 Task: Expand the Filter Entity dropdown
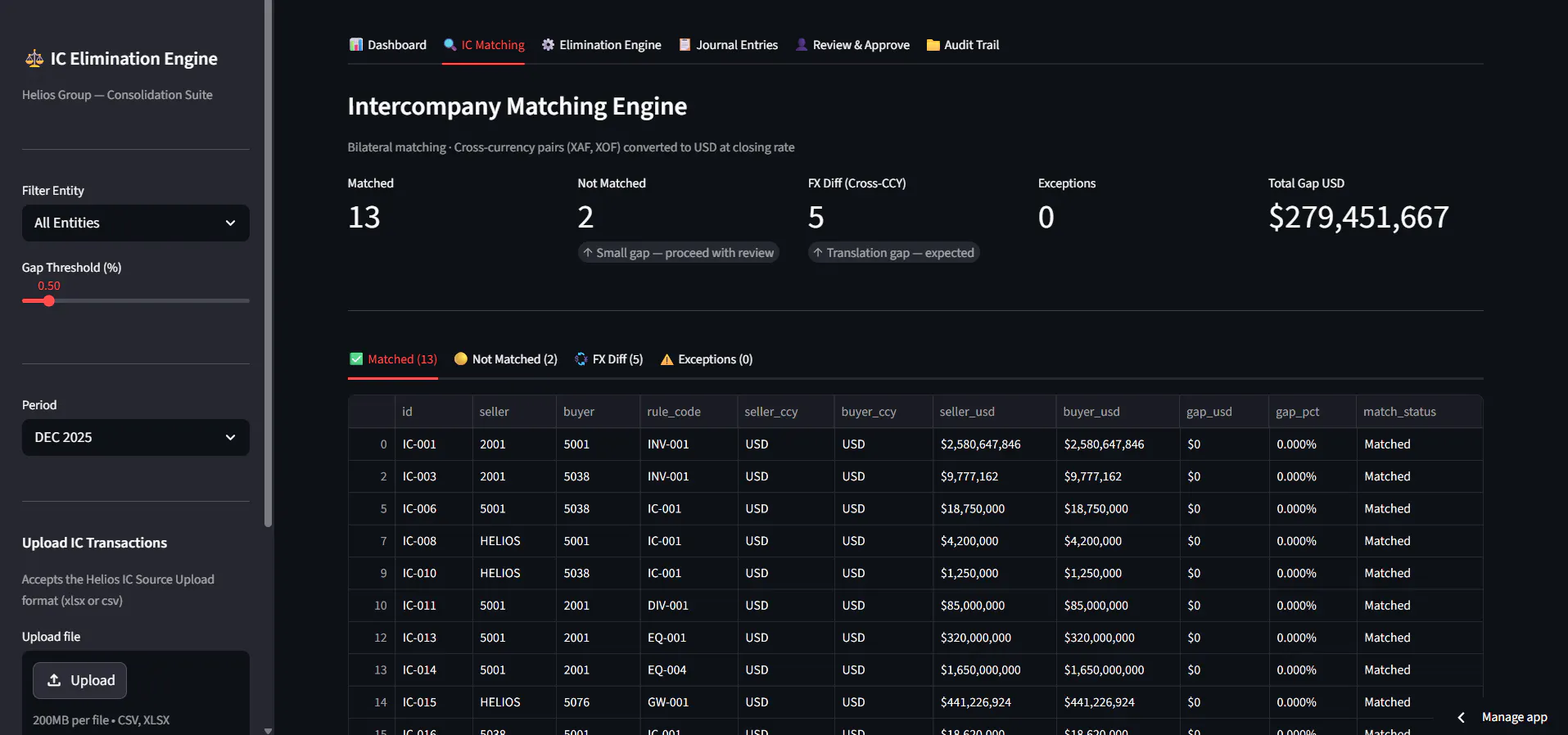136,223
